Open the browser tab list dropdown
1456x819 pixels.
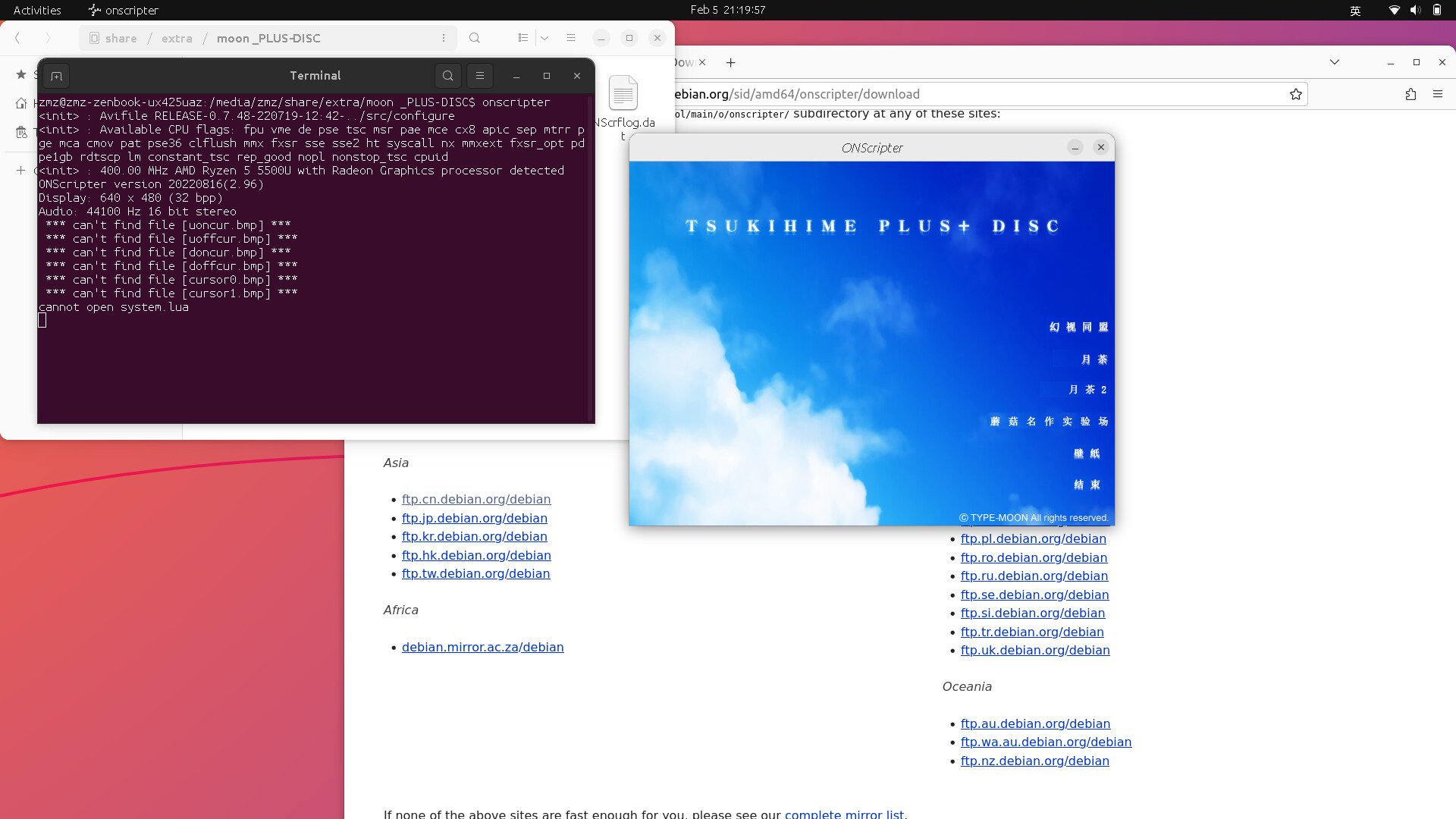click(x=1335, y=62)
